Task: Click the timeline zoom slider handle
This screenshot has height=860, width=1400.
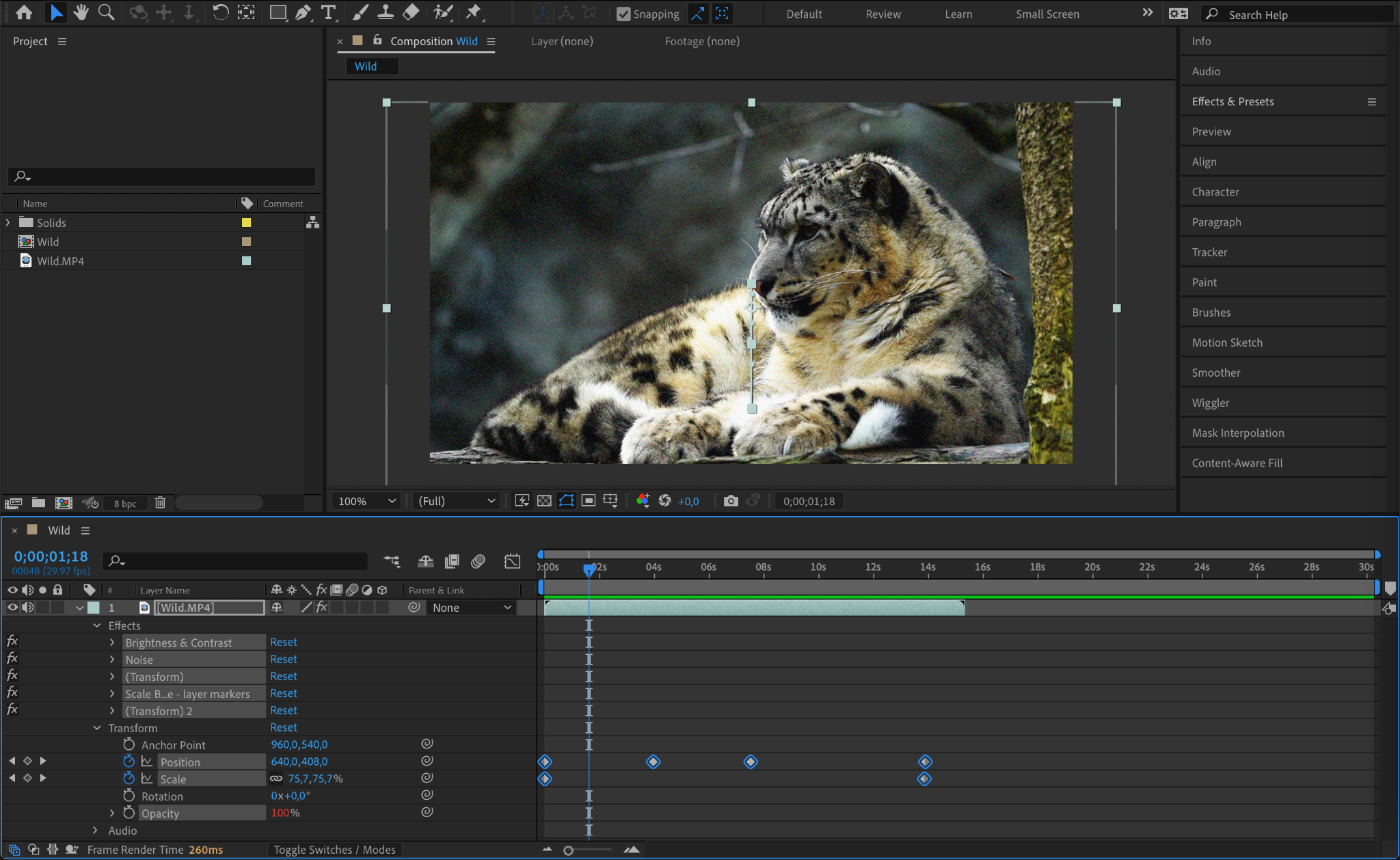Action: tap(568, 850)
